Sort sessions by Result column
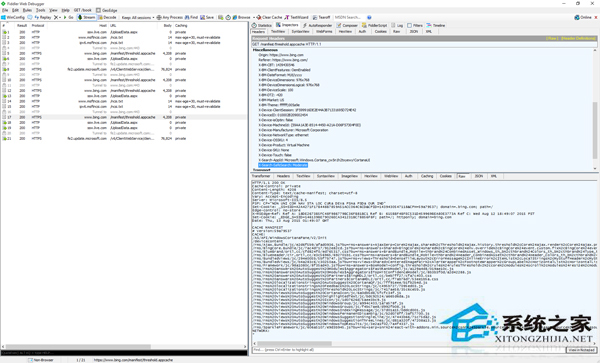600x363 pixels. 22,25
